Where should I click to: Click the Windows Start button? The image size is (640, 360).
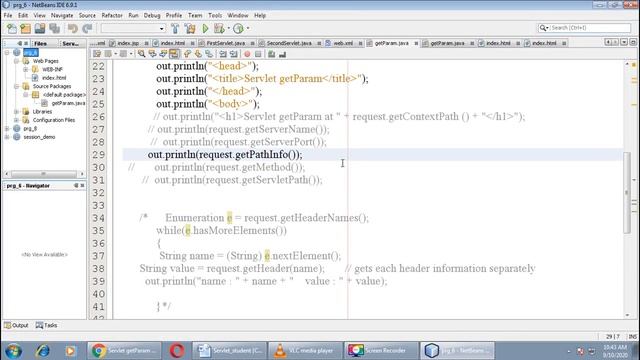(x=13, y=351)
